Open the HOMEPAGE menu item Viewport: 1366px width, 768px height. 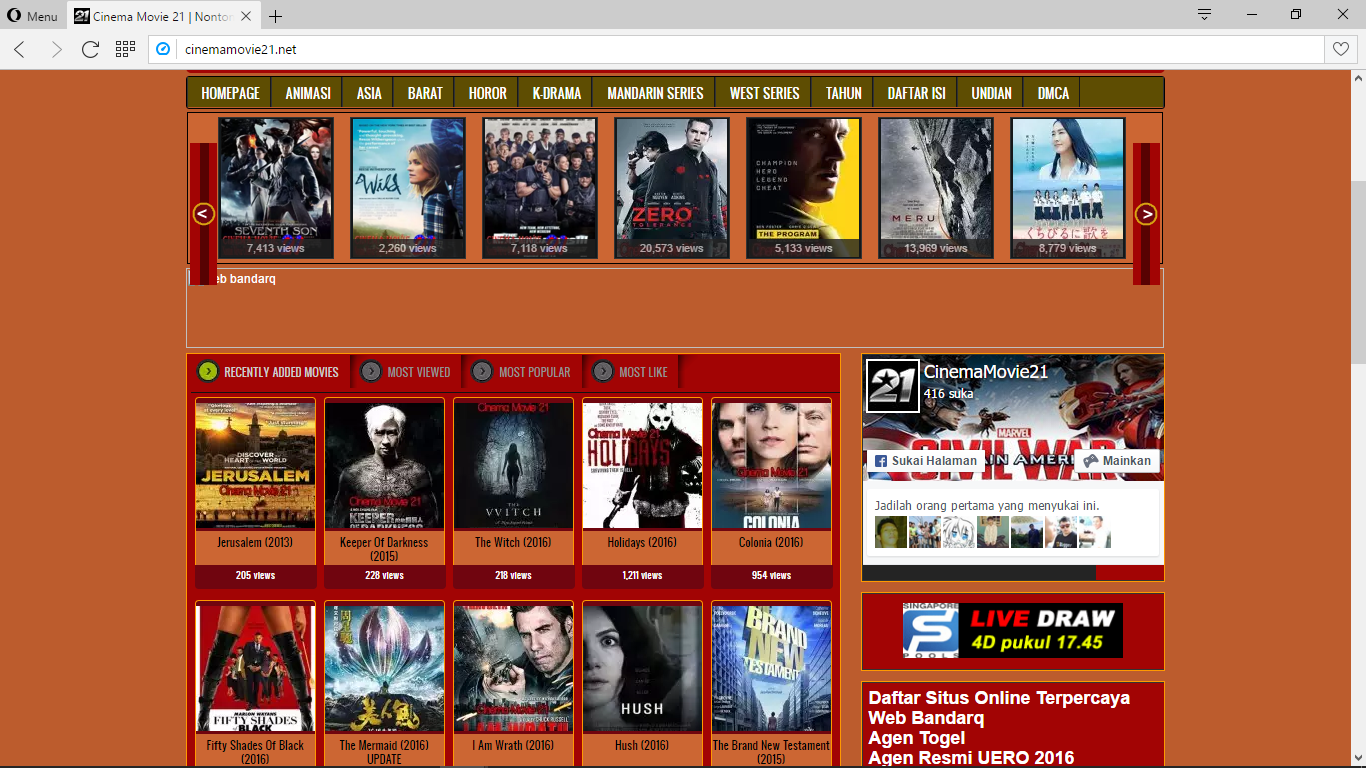pyautogui.click(x=230, y=93)
